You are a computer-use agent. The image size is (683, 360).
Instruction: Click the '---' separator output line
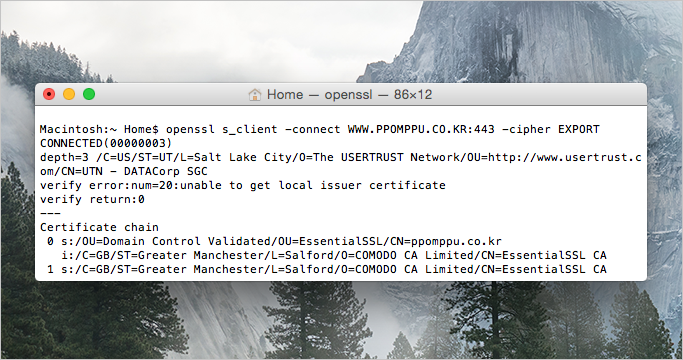50,213
